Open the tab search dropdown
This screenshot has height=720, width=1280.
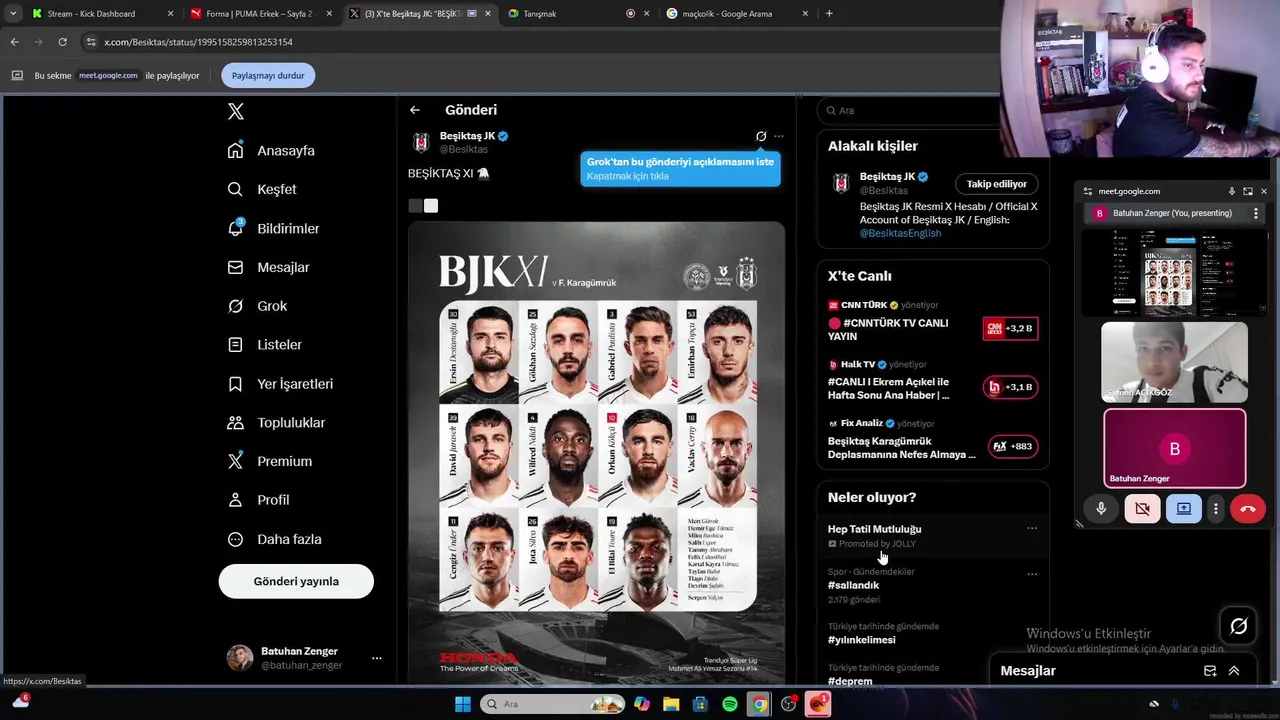point(13,14)
